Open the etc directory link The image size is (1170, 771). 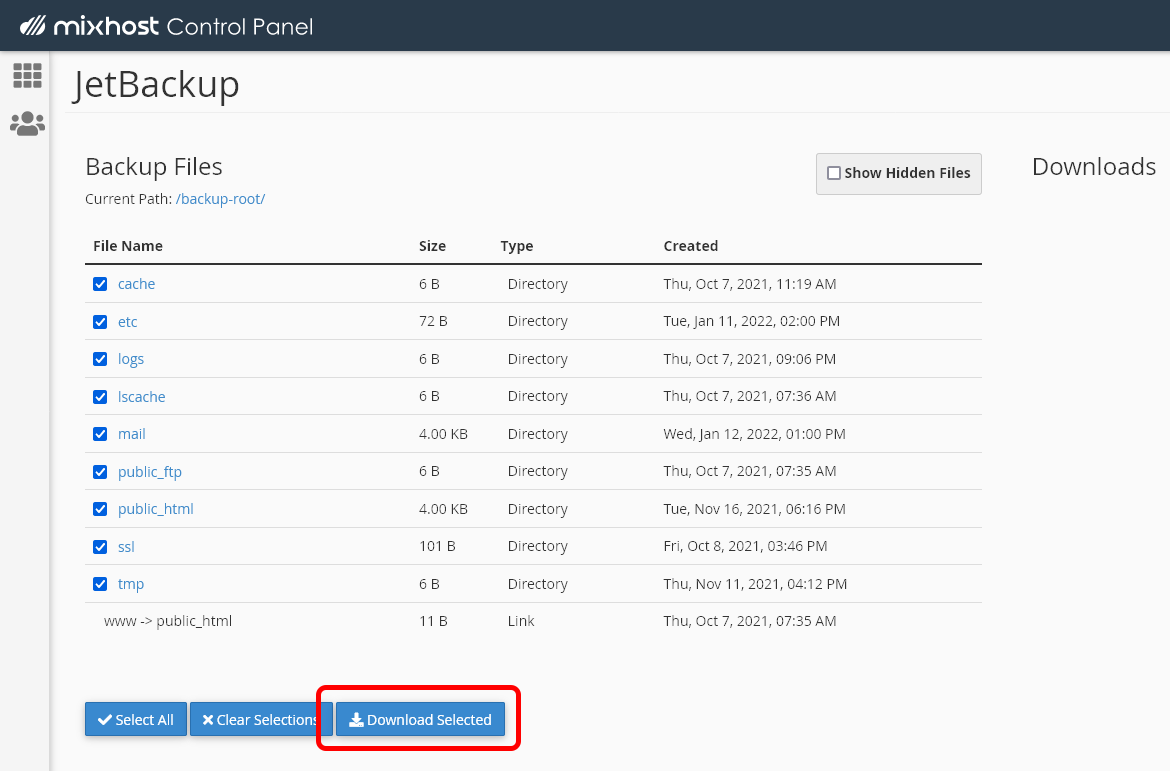127,322
